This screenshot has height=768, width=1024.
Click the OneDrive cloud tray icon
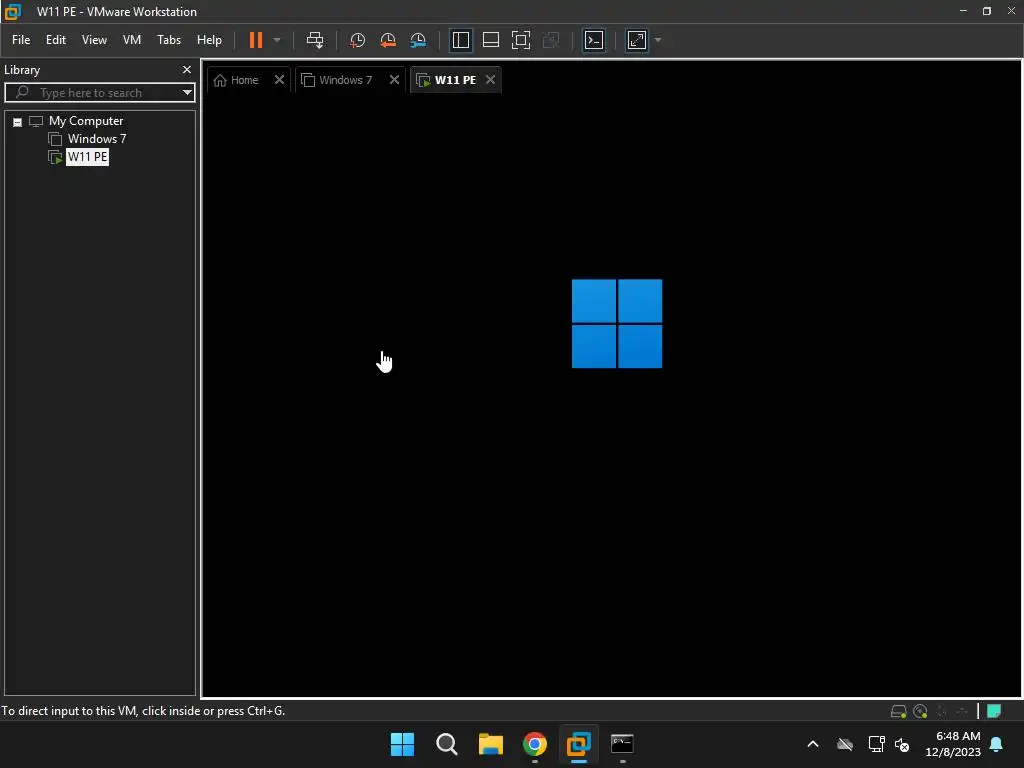(x=845, y=744)
